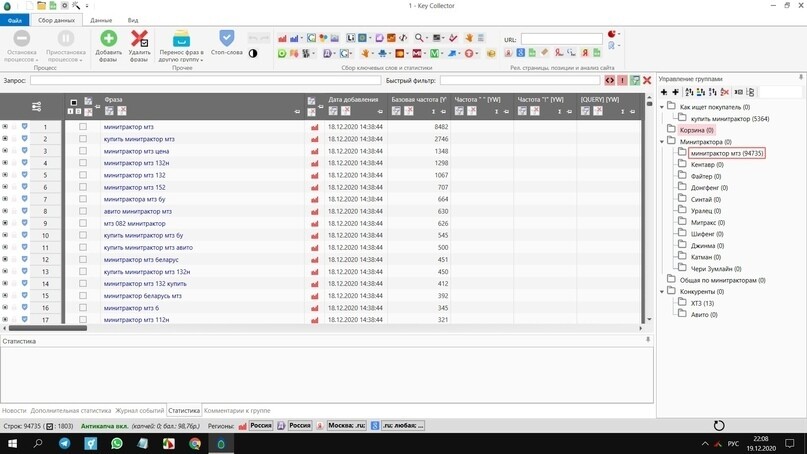
Task: Click the red delete-groups icon in group toolbar
Action: click(x=725, y=92)
